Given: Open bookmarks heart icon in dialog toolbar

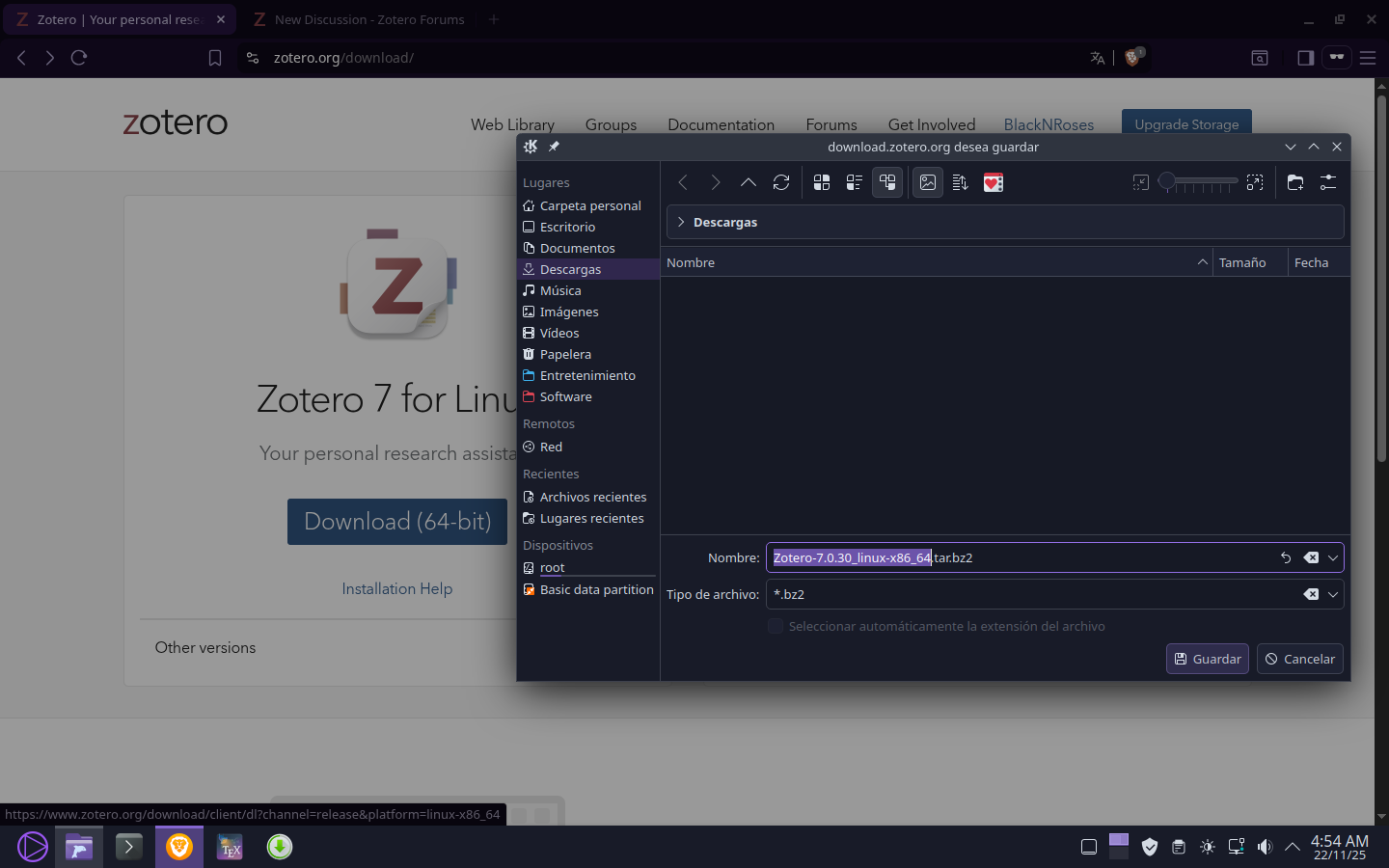Looking at the screenshot, I should 994,182.
